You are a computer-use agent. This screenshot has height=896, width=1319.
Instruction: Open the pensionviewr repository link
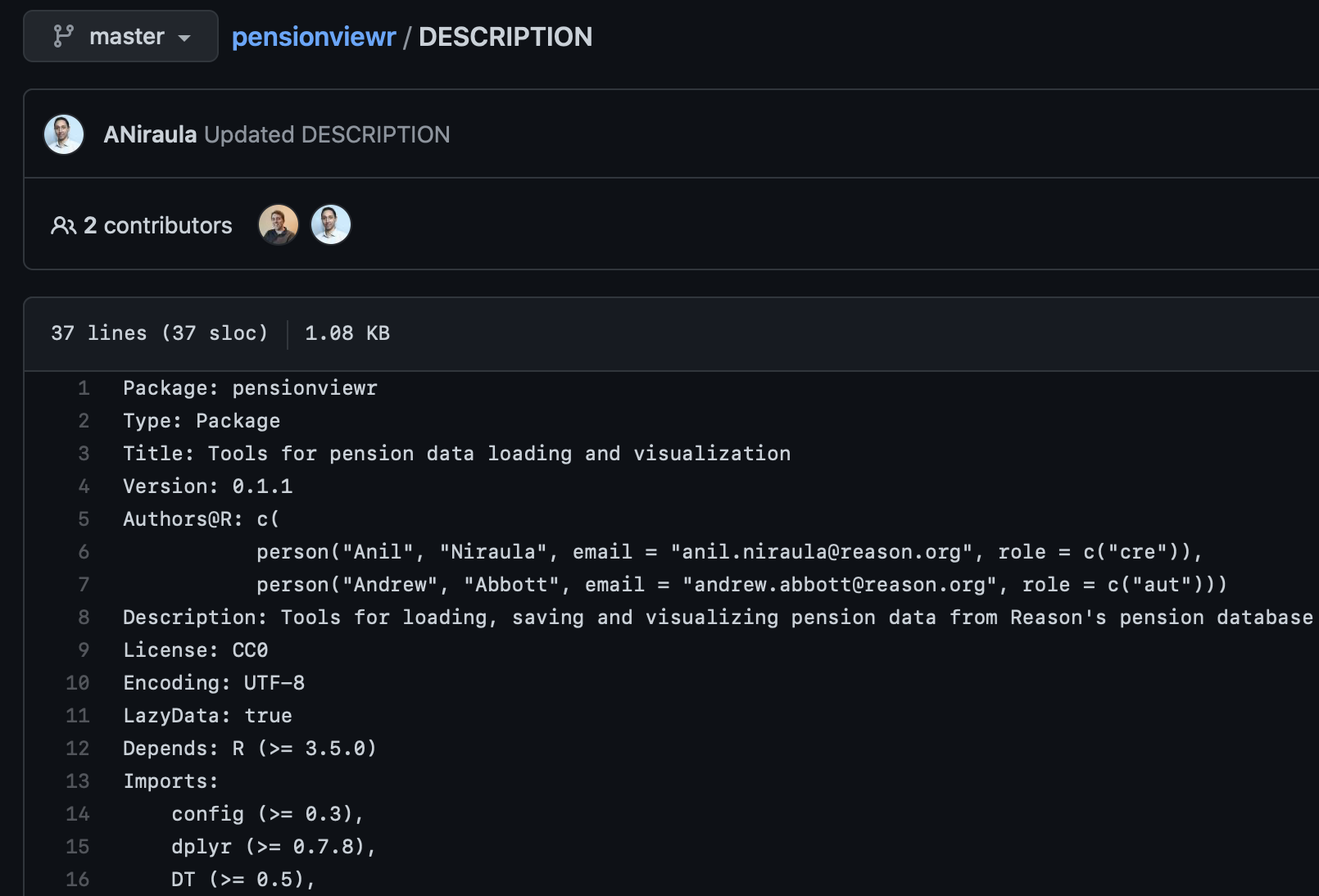pyautogui.click(x=314, y=37)
